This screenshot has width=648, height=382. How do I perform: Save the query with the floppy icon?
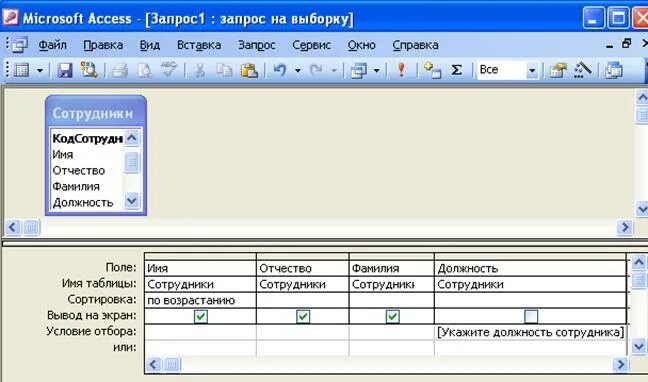pyautogui.click(x=64, y=70)
